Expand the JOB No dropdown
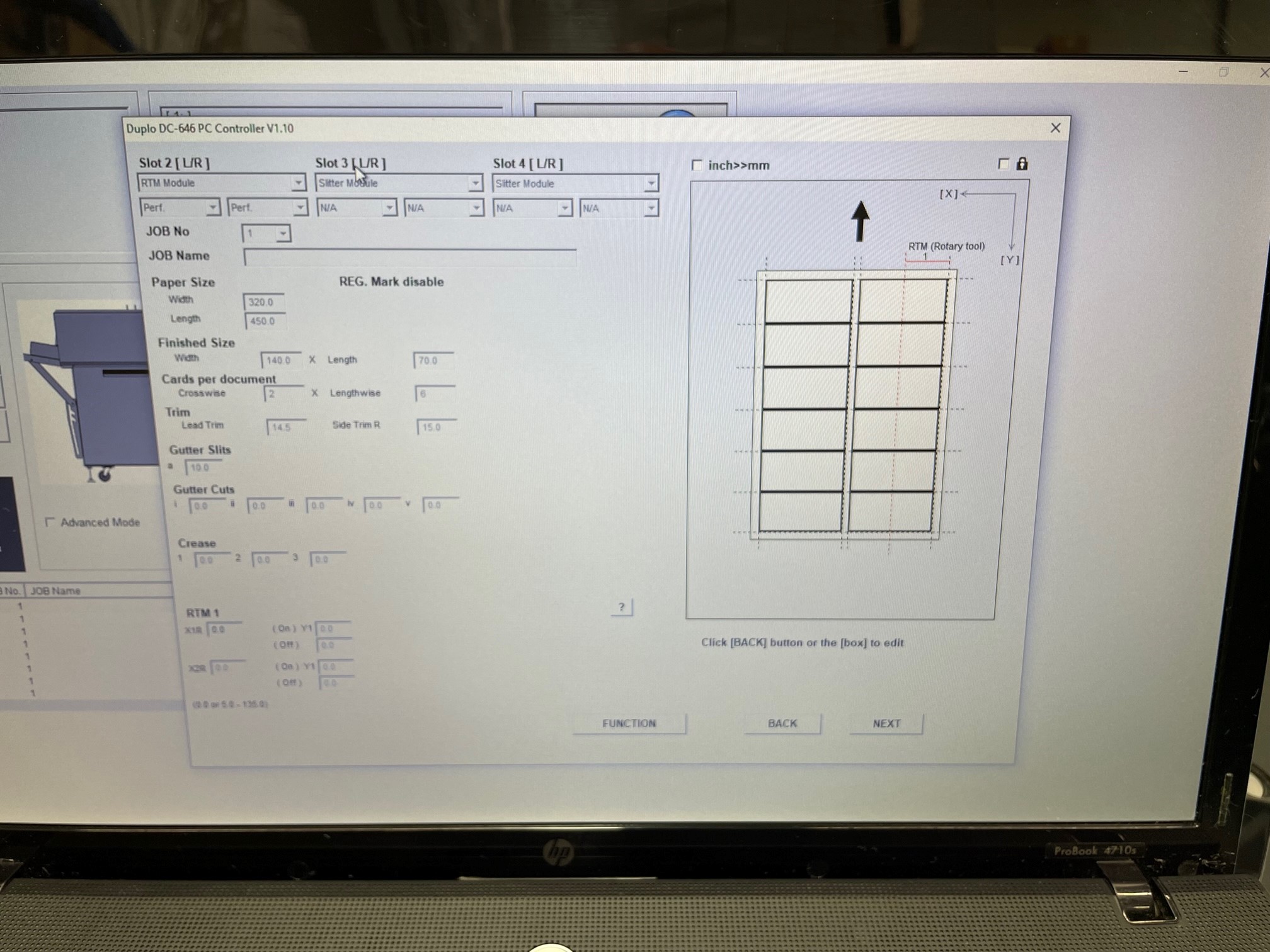The image size is (1270, 952). click(x=283, y=234)
